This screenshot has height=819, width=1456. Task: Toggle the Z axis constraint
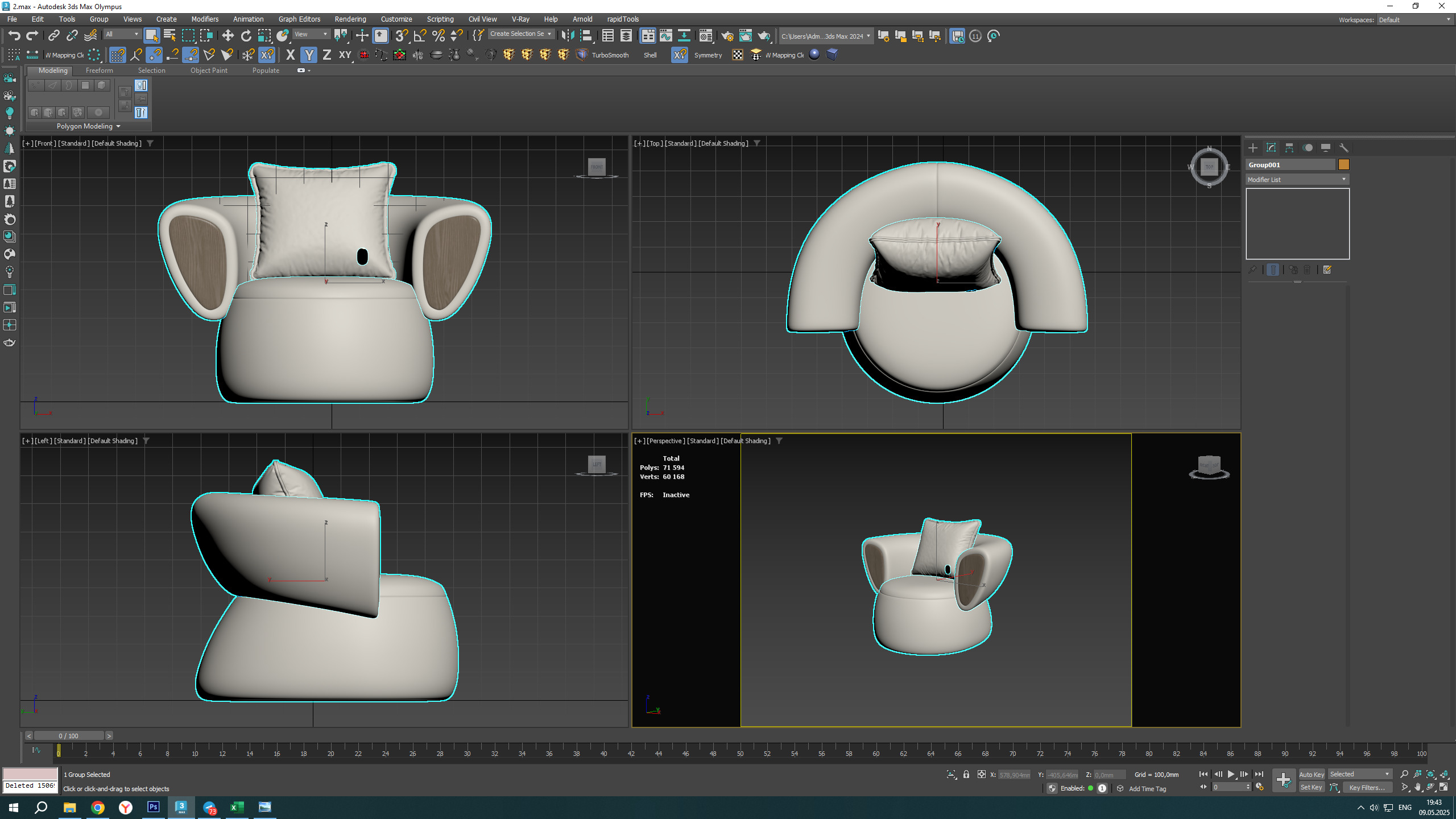click(x=326, y=55)
